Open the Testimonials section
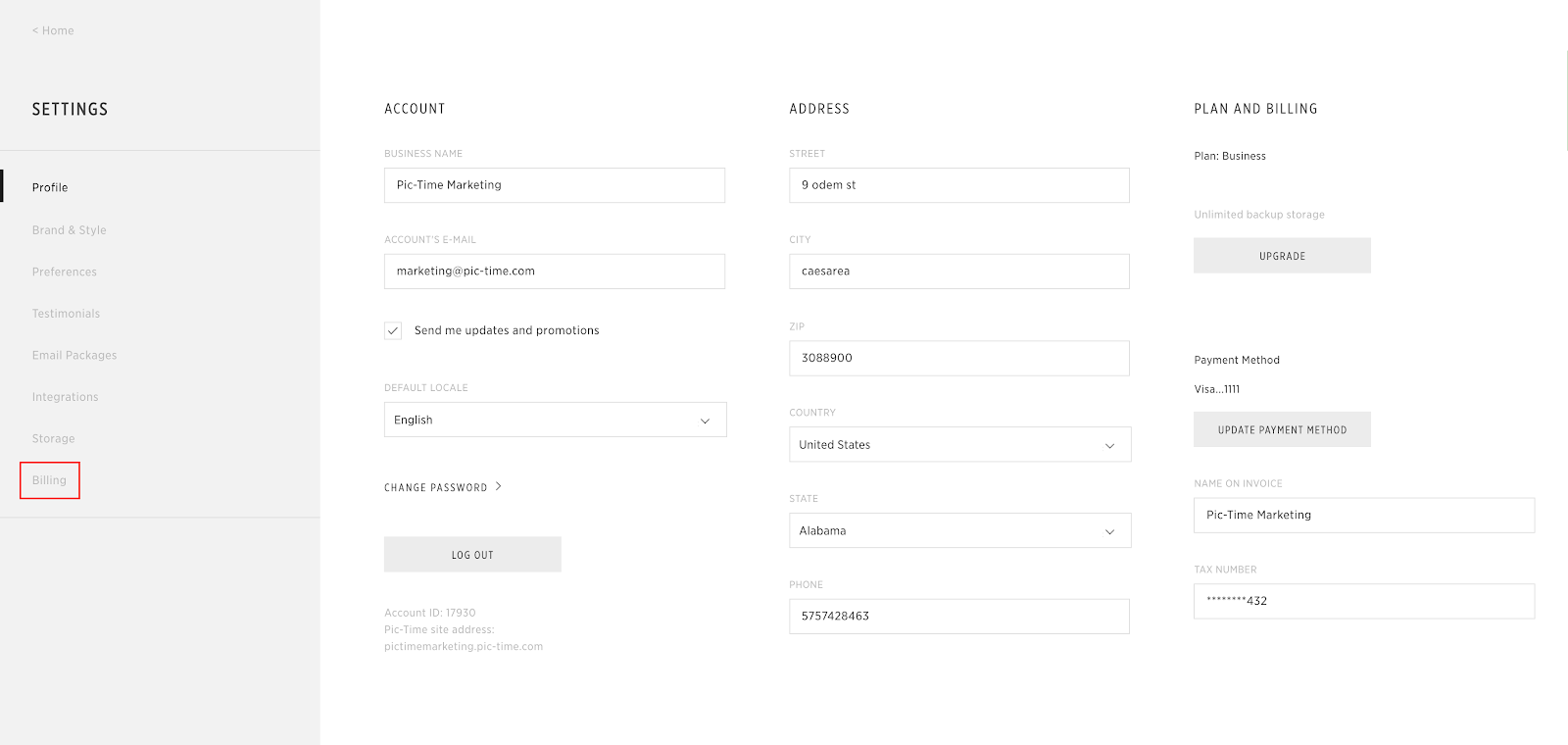The image size is (1568, 745). coord(66,314)
